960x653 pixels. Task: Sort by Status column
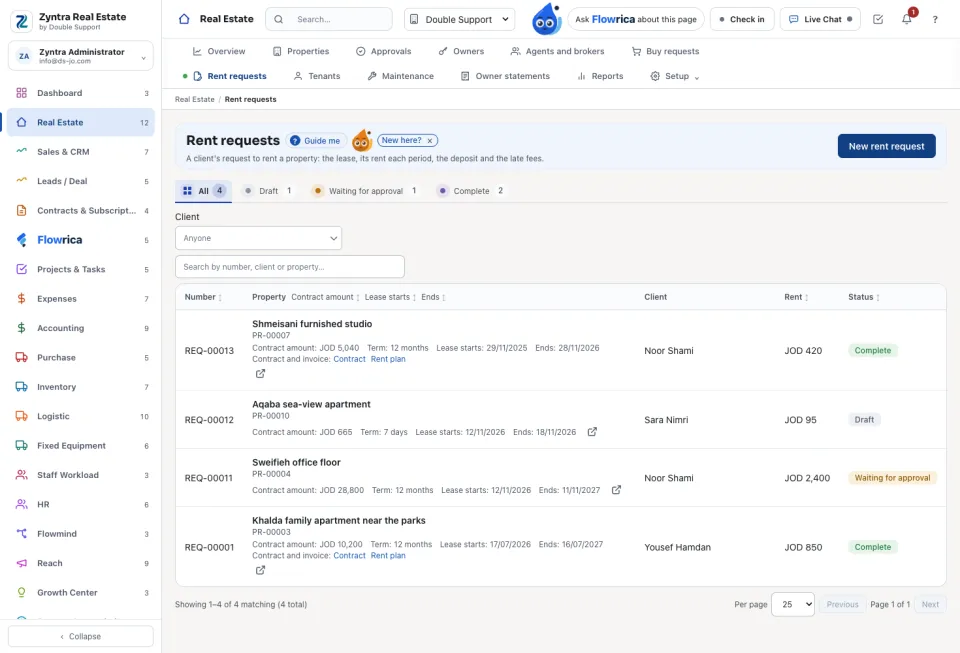tap(864, 297)
